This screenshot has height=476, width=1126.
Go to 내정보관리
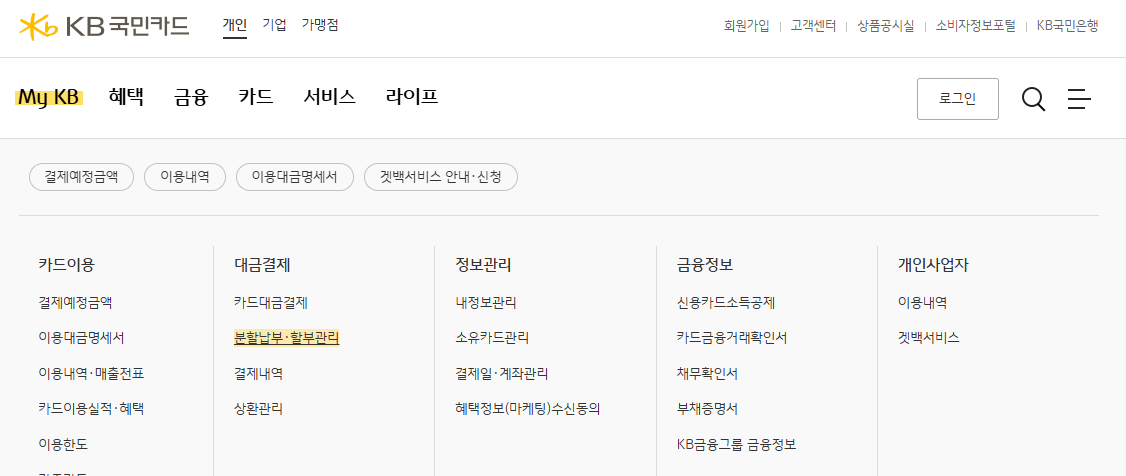485,302
